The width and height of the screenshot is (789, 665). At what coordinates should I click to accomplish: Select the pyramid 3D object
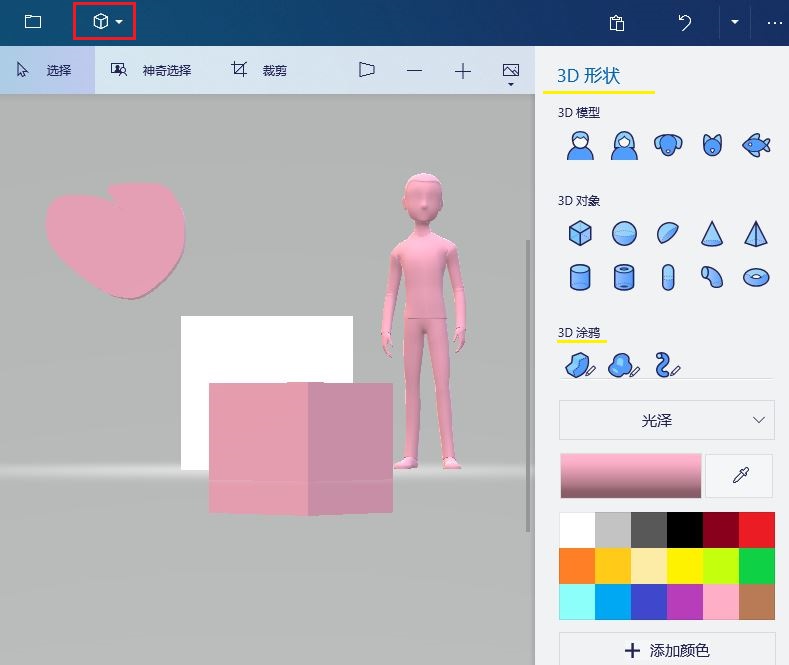click(x=756, y=233)
